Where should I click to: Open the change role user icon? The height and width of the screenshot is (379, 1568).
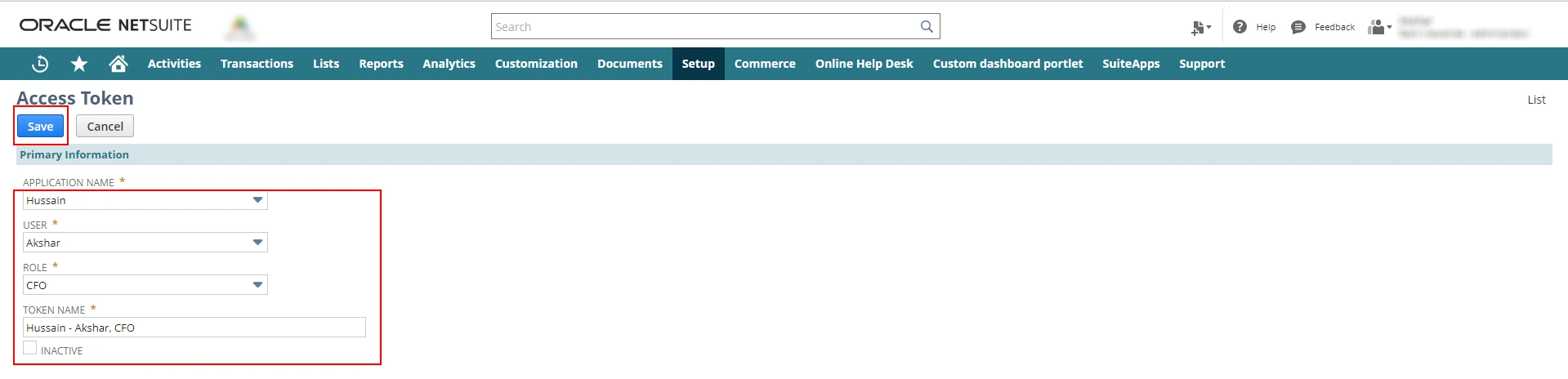click(x=1379, y=27)
